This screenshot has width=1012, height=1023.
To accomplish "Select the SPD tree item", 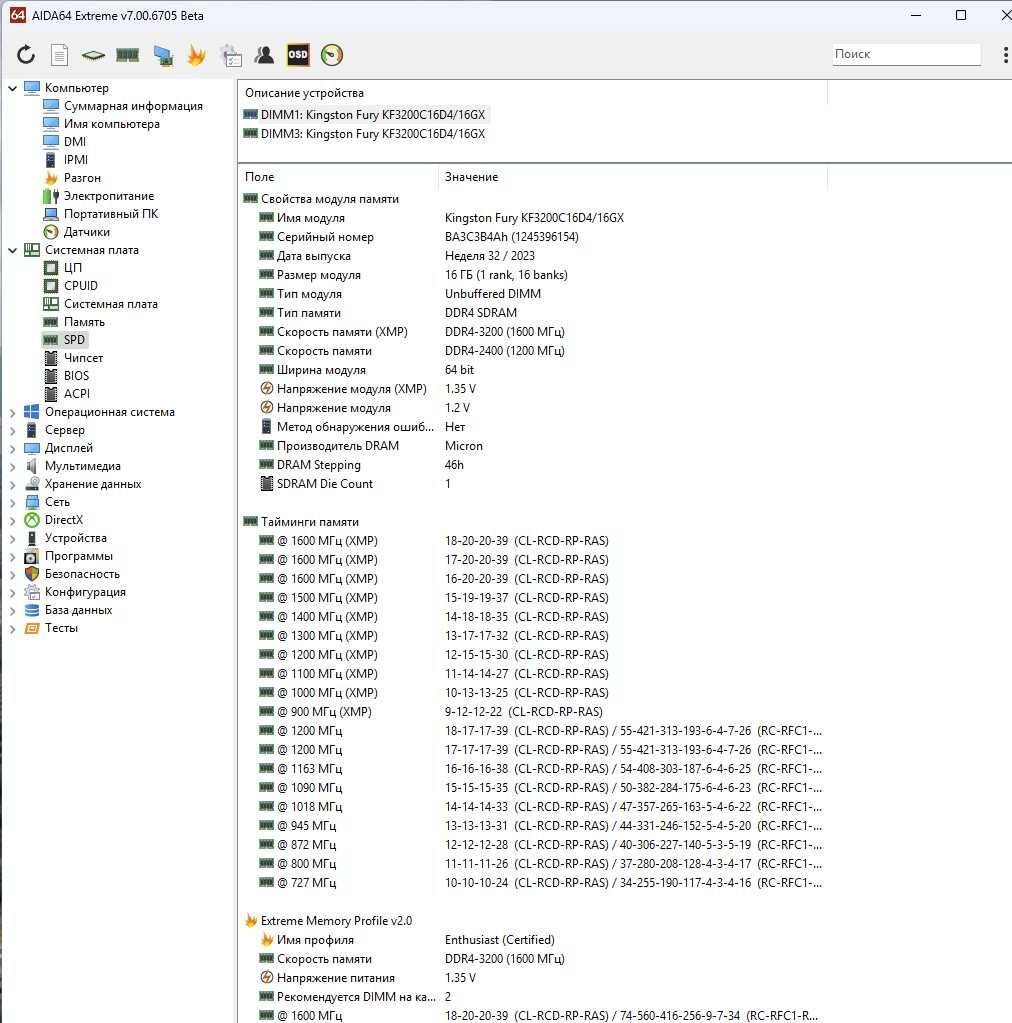I will pyautogui.click(x=74, y=340).
